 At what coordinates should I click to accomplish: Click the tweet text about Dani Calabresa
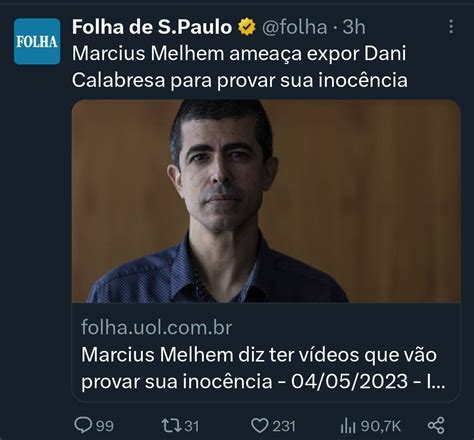point(239,67)
